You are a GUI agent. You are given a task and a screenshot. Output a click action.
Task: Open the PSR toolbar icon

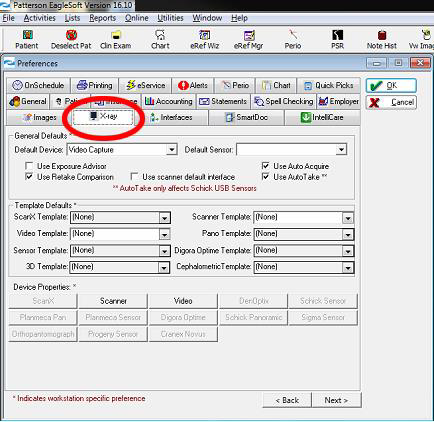tap(337, 40)
